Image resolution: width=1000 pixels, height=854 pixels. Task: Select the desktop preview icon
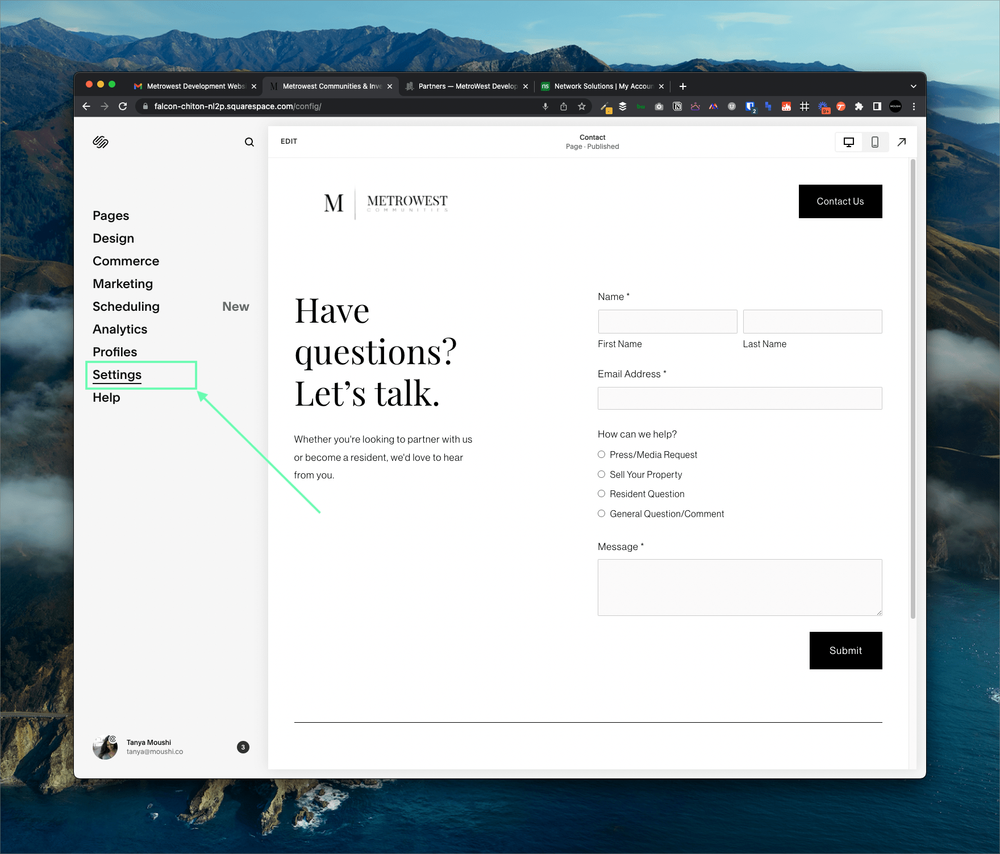point(847,142)
